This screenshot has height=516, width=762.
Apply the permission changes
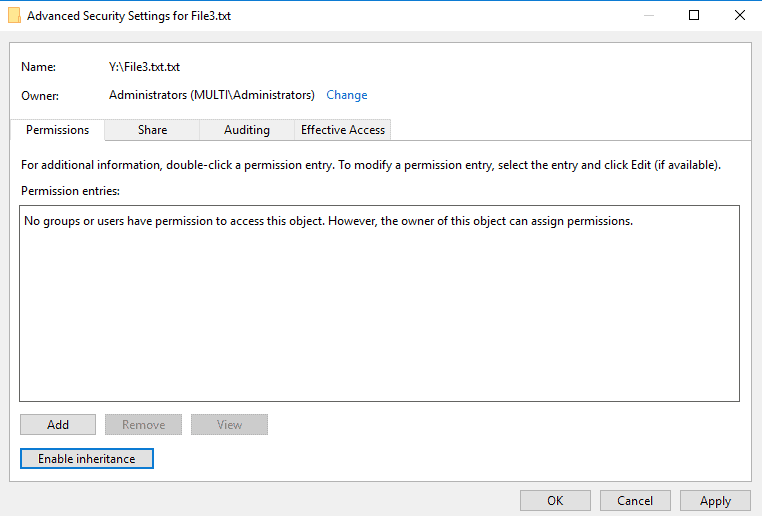pyautogui.click(x=715, y=501)
